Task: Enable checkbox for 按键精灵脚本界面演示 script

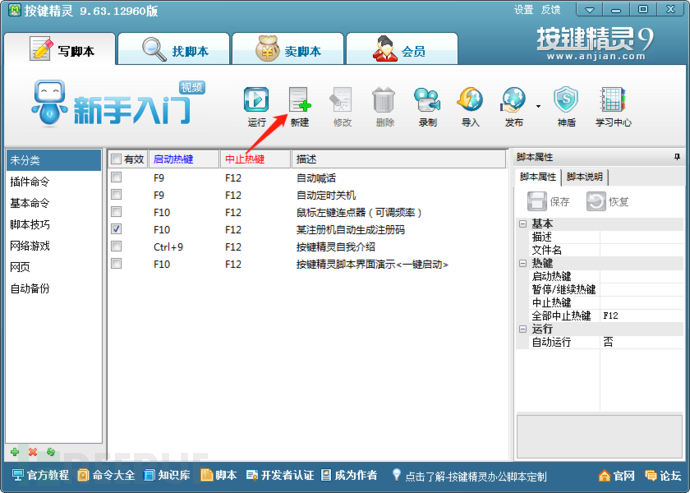Action: 116,264
